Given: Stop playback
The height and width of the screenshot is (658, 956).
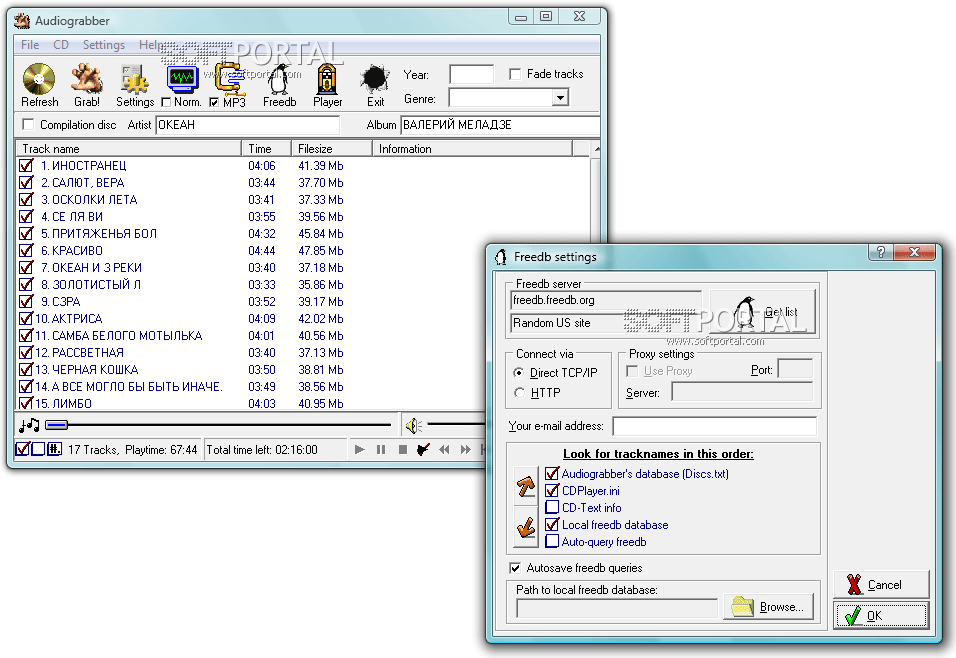Looking at the screenshot, I should pyautogui.click(x=402, y=449).
